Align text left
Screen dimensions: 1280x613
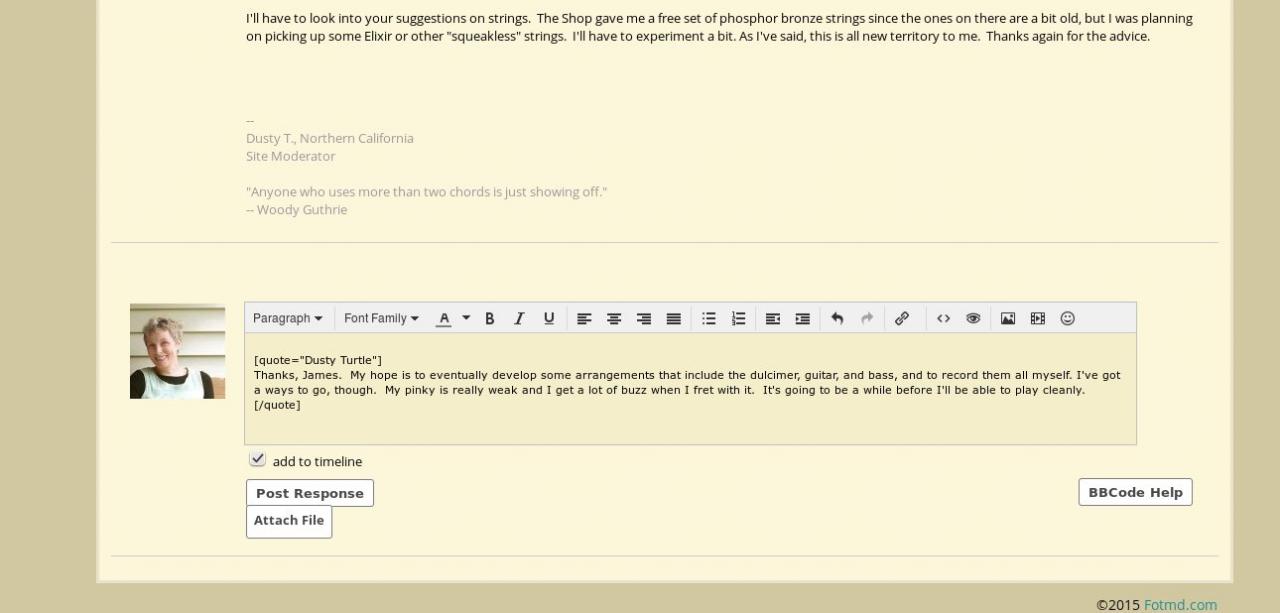584,318
